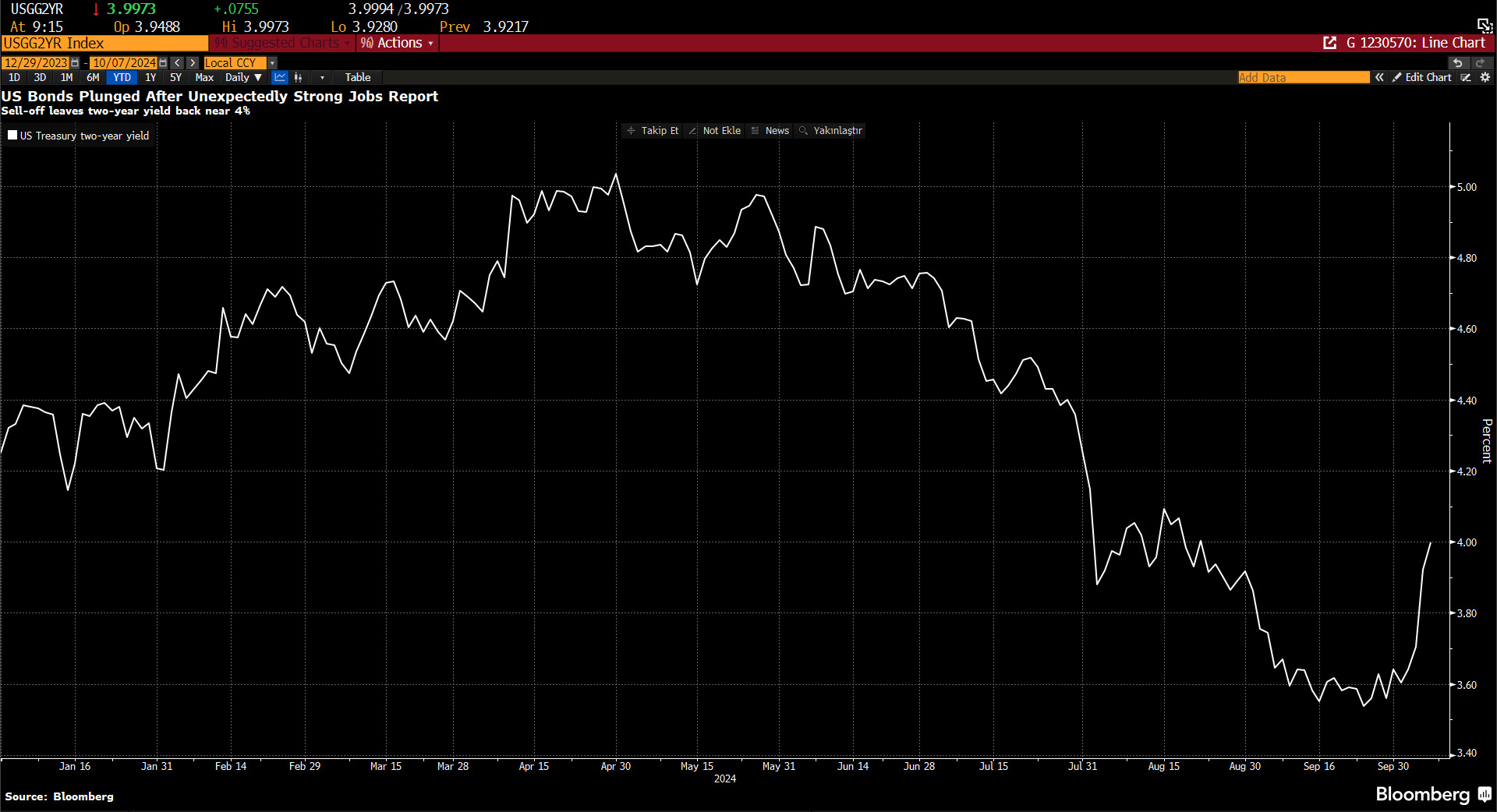The image size is (1497, 812).
Task: Select the 1D range tab
Action: tap(14, 77)
